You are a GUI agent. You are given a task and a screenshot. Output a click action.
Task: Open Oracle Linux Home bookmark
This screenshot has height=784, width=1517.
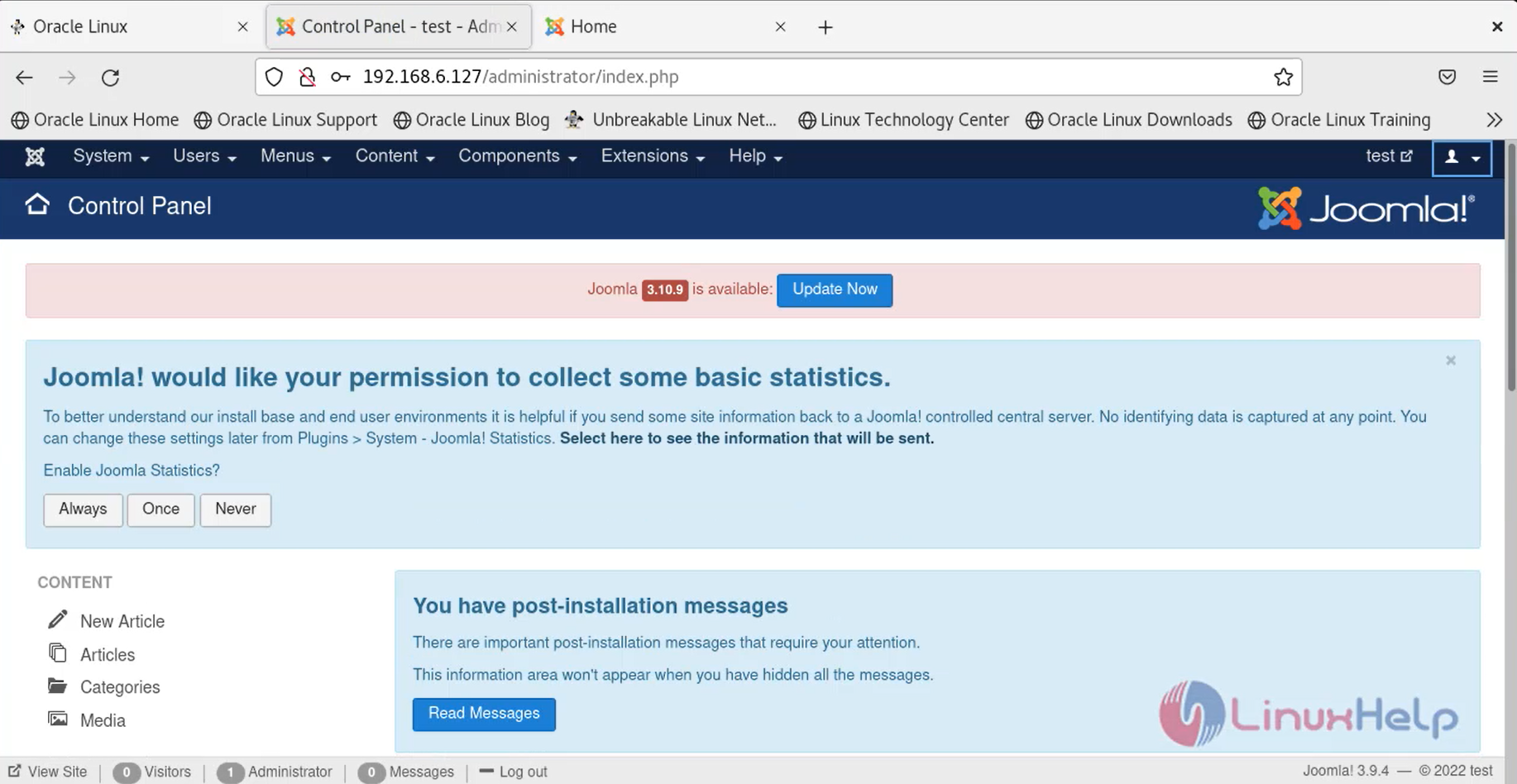(95, 120)
